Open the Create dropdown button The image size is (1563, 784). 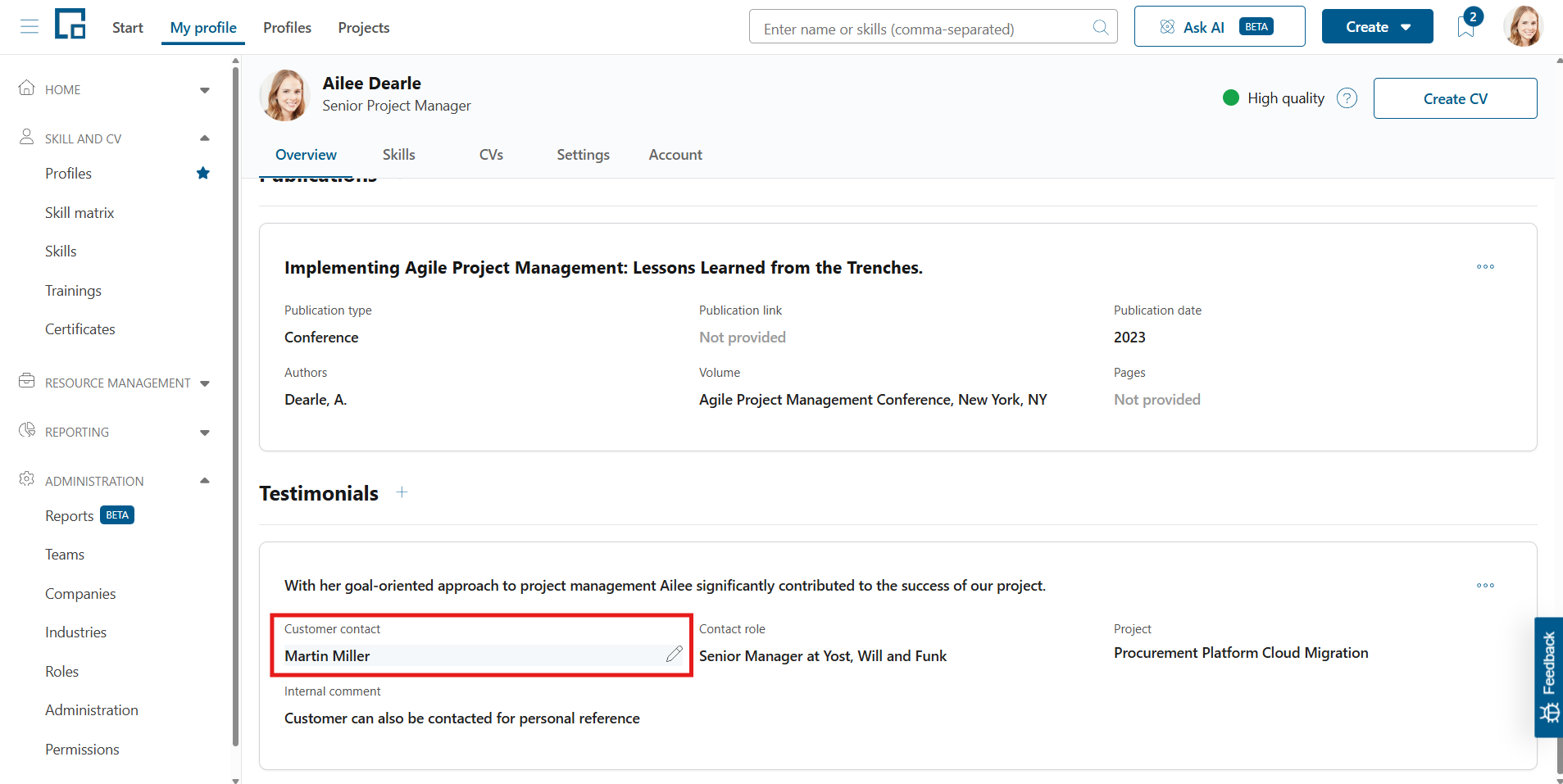click(1377, 26)
